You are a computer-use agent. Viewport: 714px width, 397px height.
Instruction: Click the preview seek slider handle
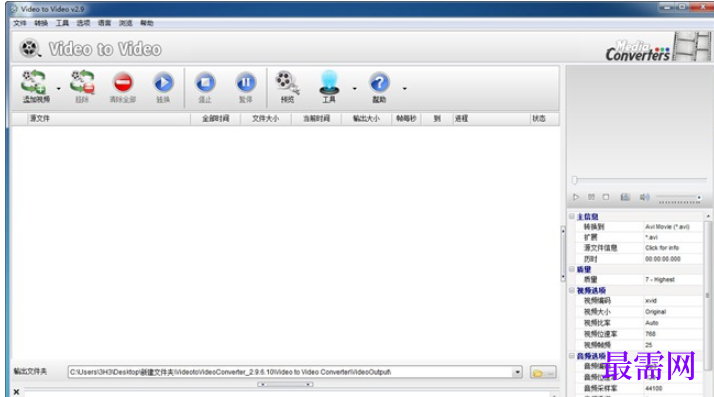[575, 180]
